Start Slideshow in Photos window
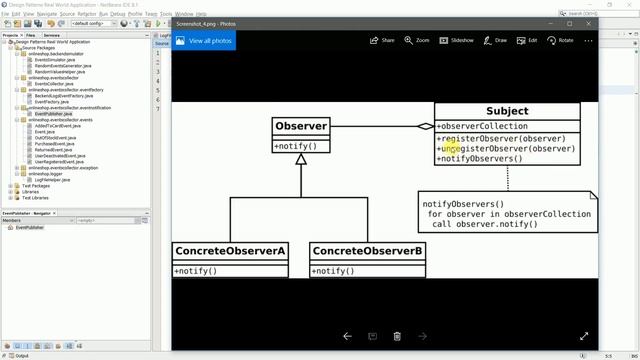Screen dimensions: 640x360 [456, 40]
